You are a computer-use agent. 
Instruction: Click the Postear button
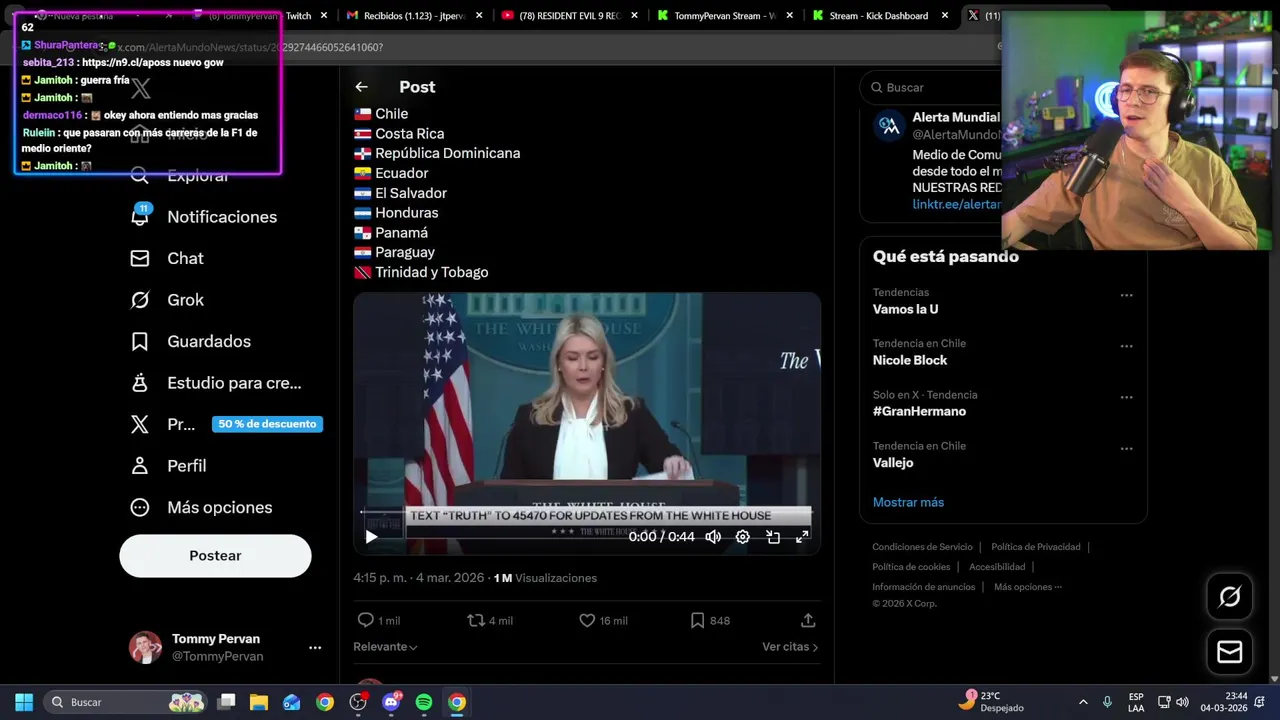(x=215, y=556)
